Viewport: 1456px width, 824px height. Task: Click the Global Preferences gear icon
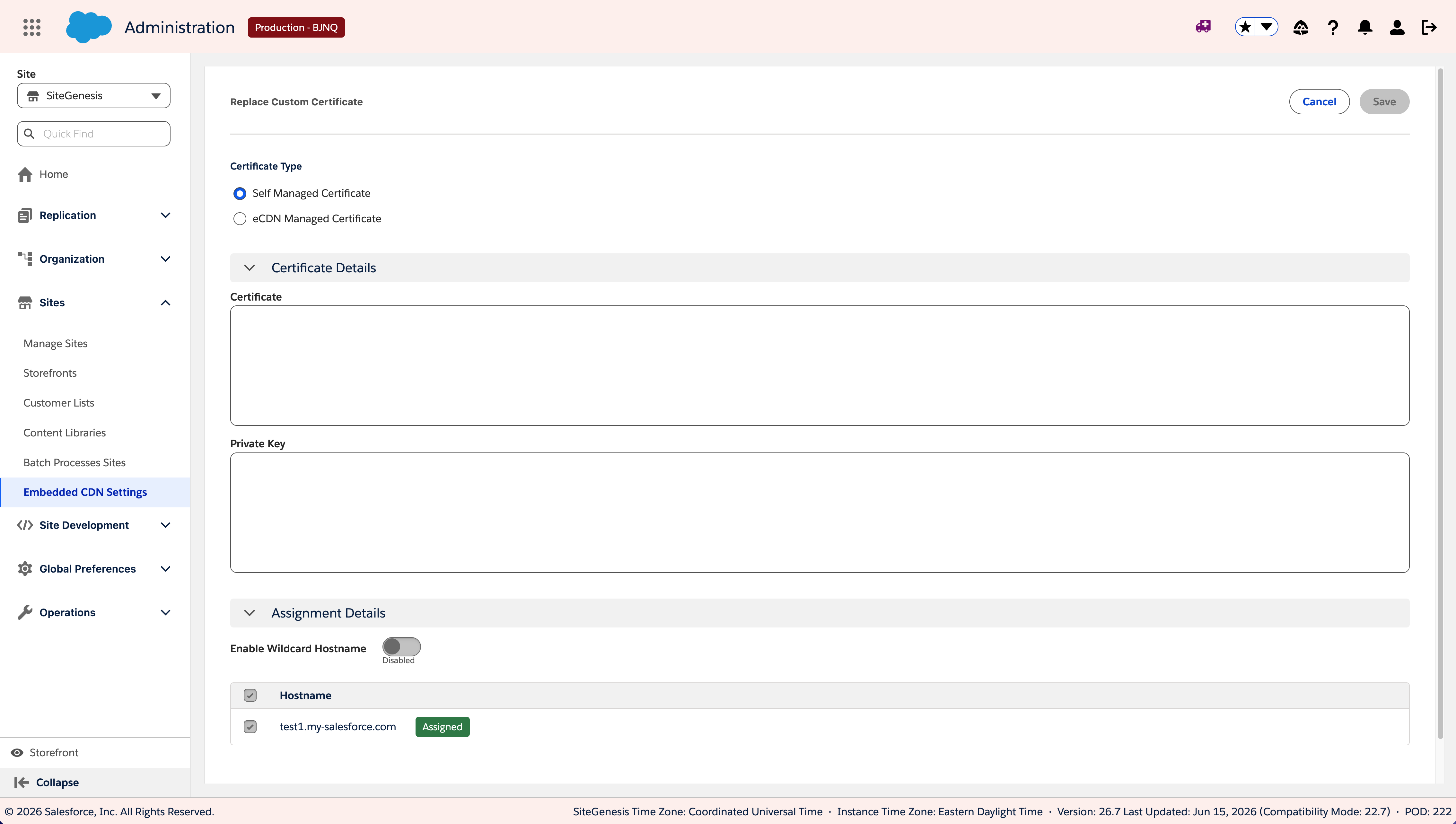pos(25,569)
